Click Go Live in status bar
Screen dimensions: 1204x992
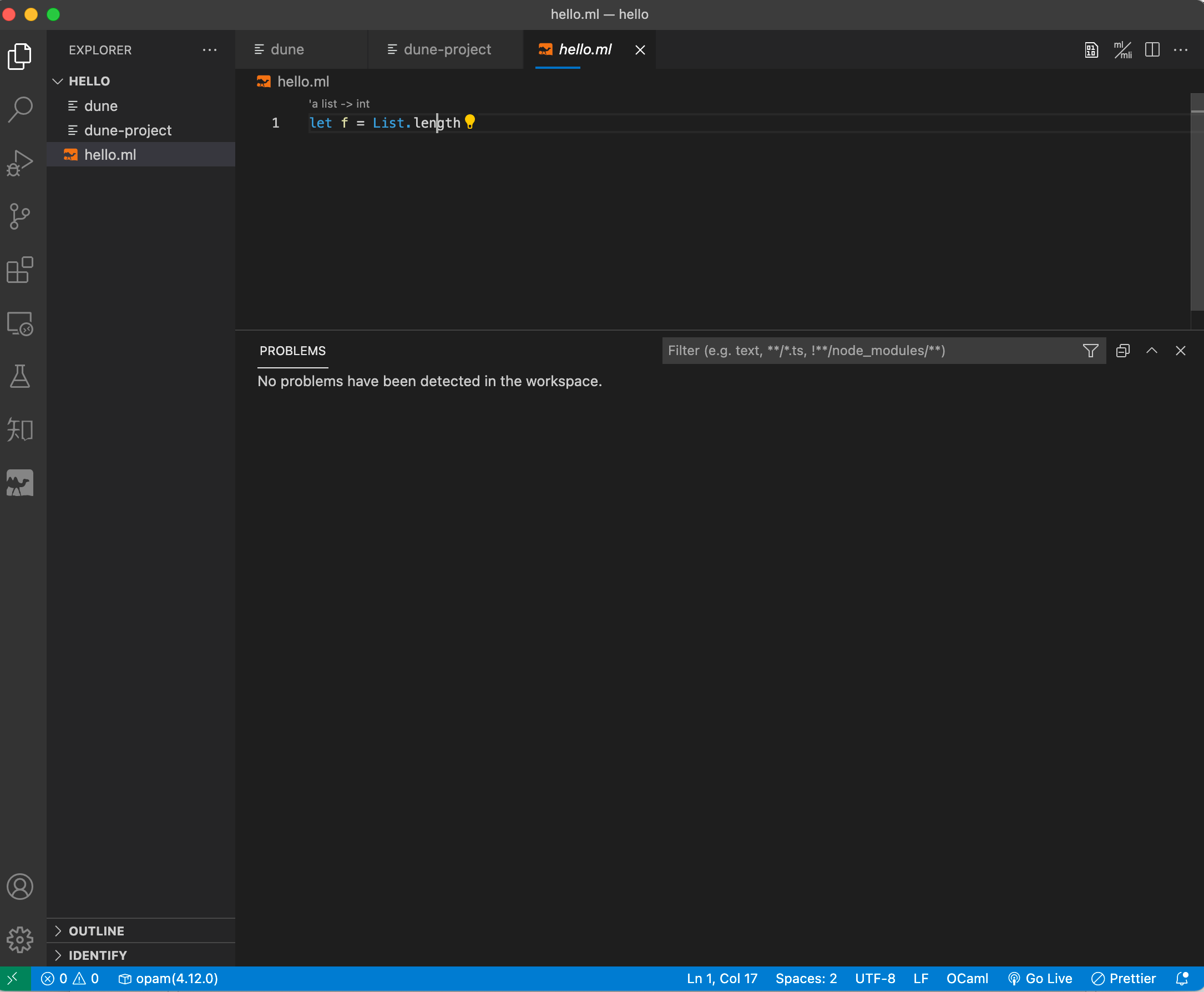coord(1040,978)
